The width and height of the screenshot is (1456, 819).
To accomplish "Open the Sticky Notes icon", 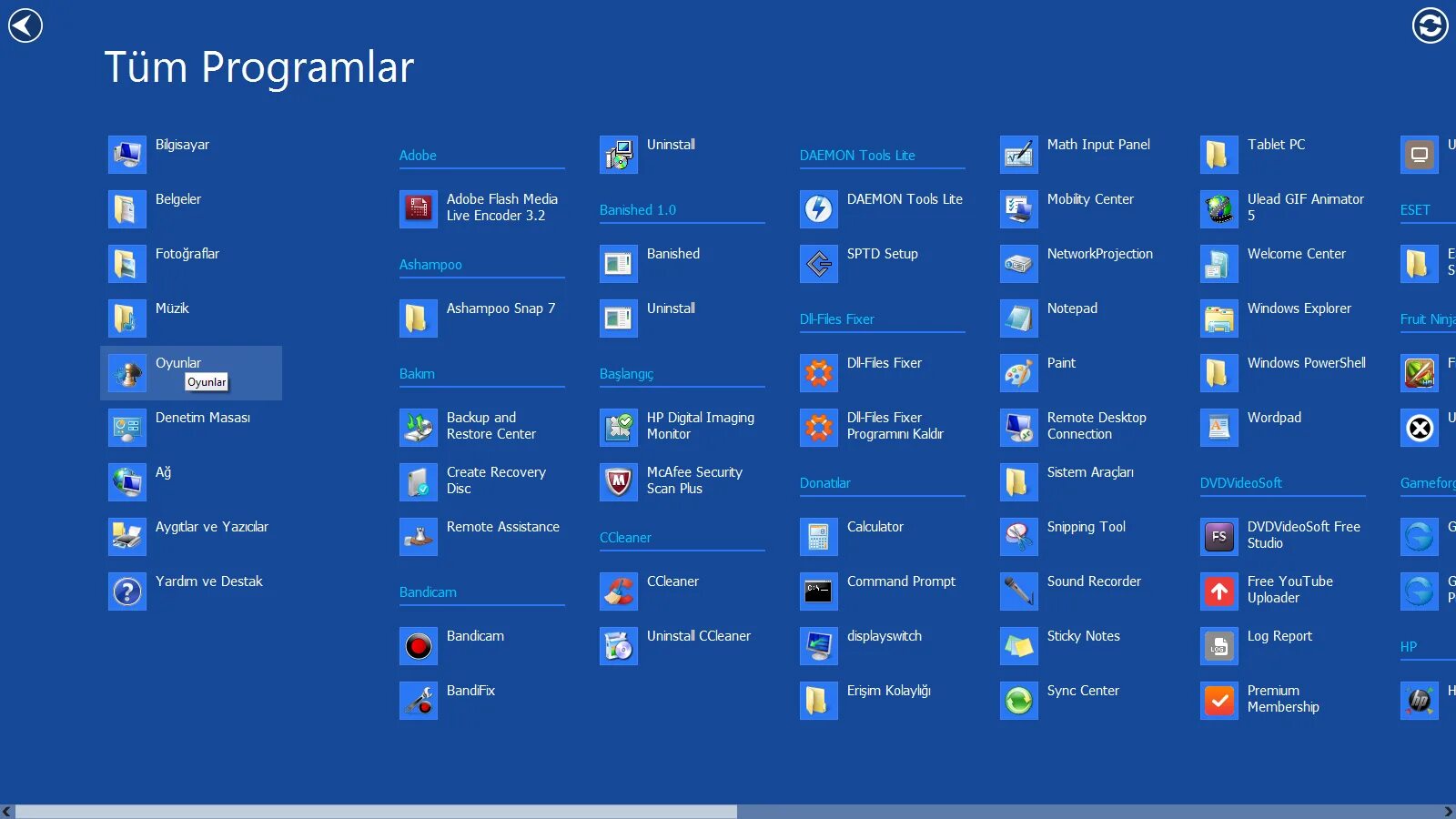I will click(x=1019, y=646).
